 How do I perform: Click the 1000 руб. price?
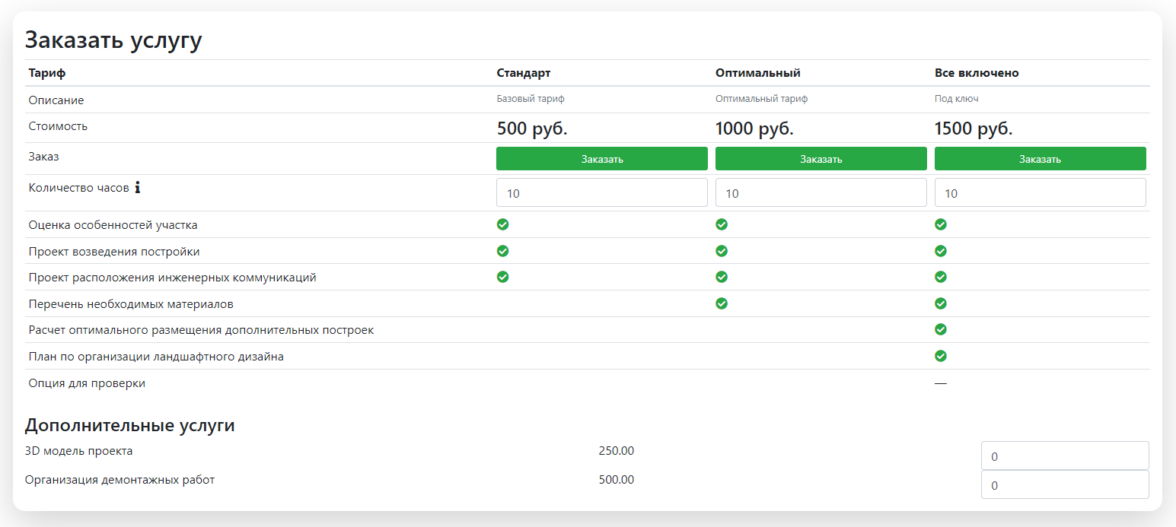(x=754, y=128)
